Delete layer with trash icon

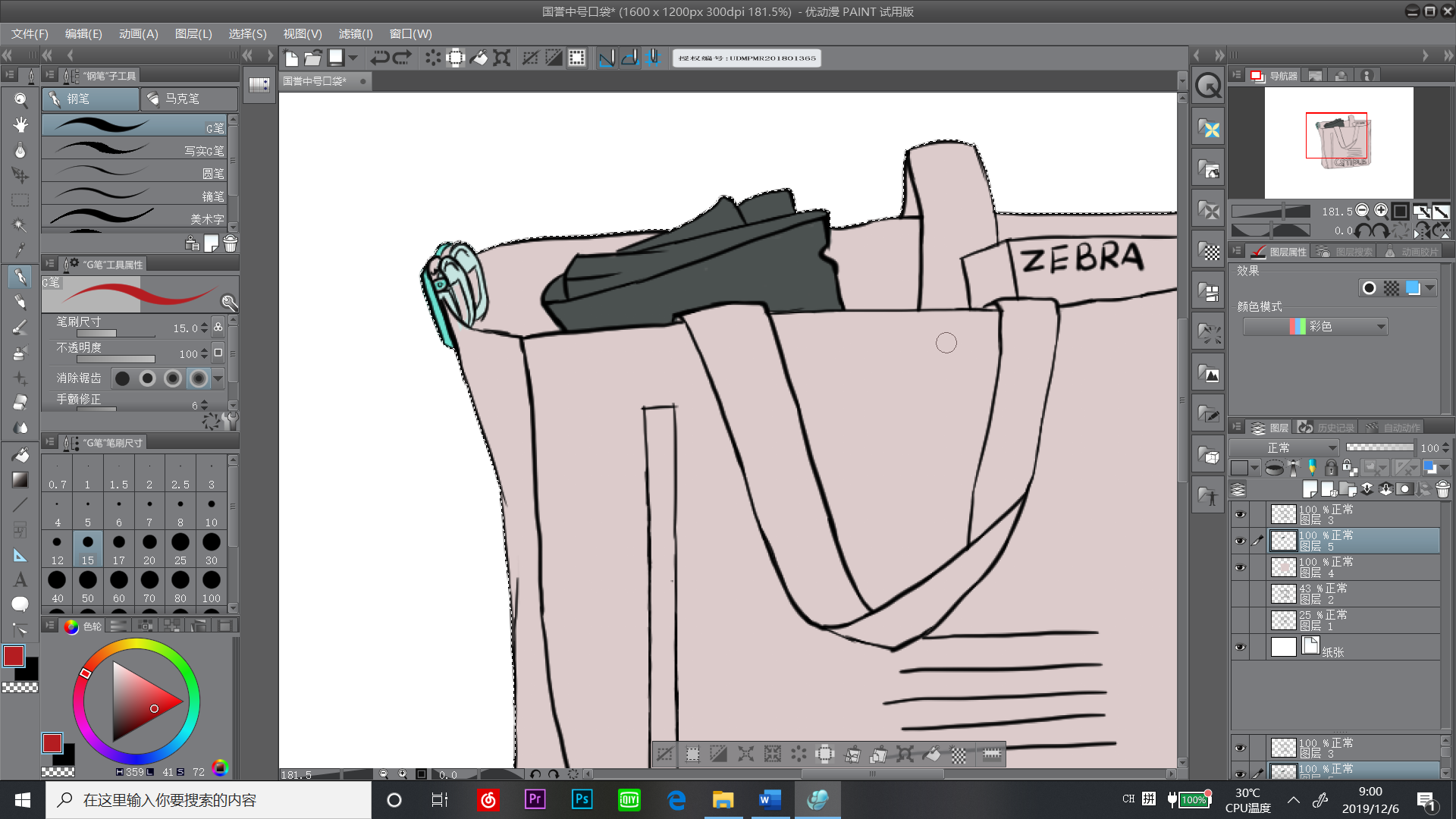pos(1442,490)
